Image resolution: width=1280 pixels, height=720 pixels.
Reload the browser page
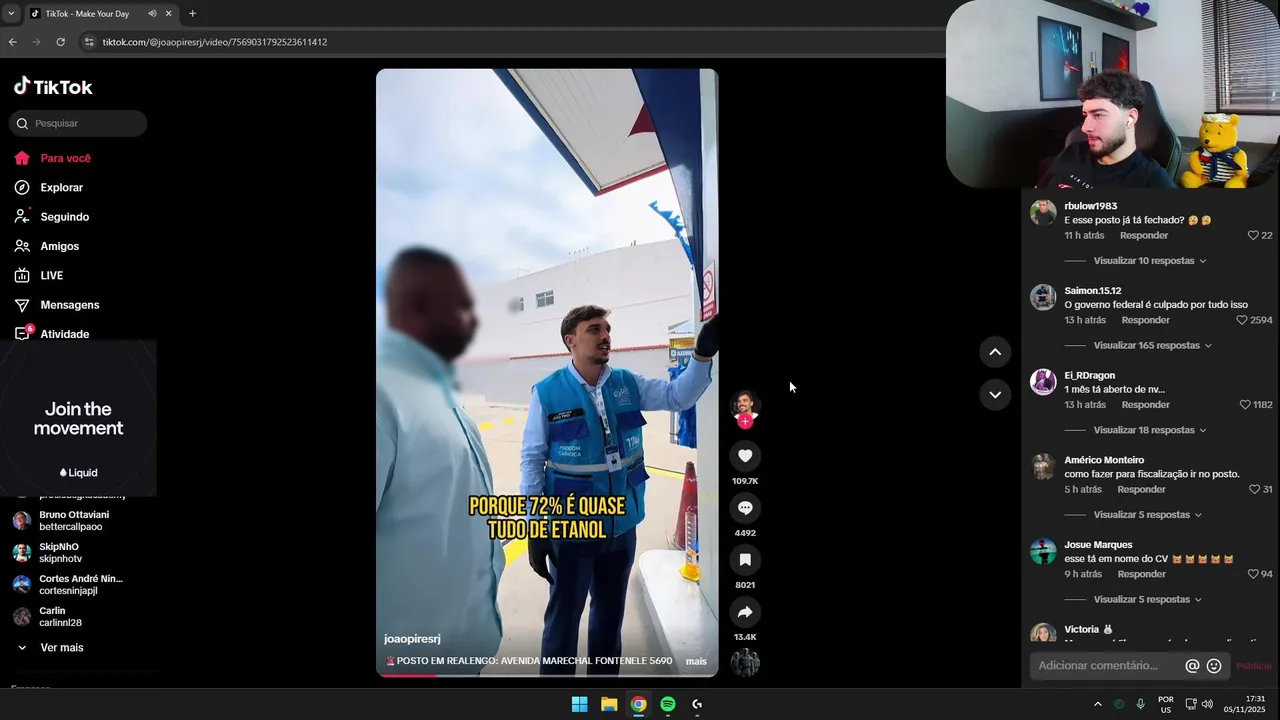[x=60, y=42]
